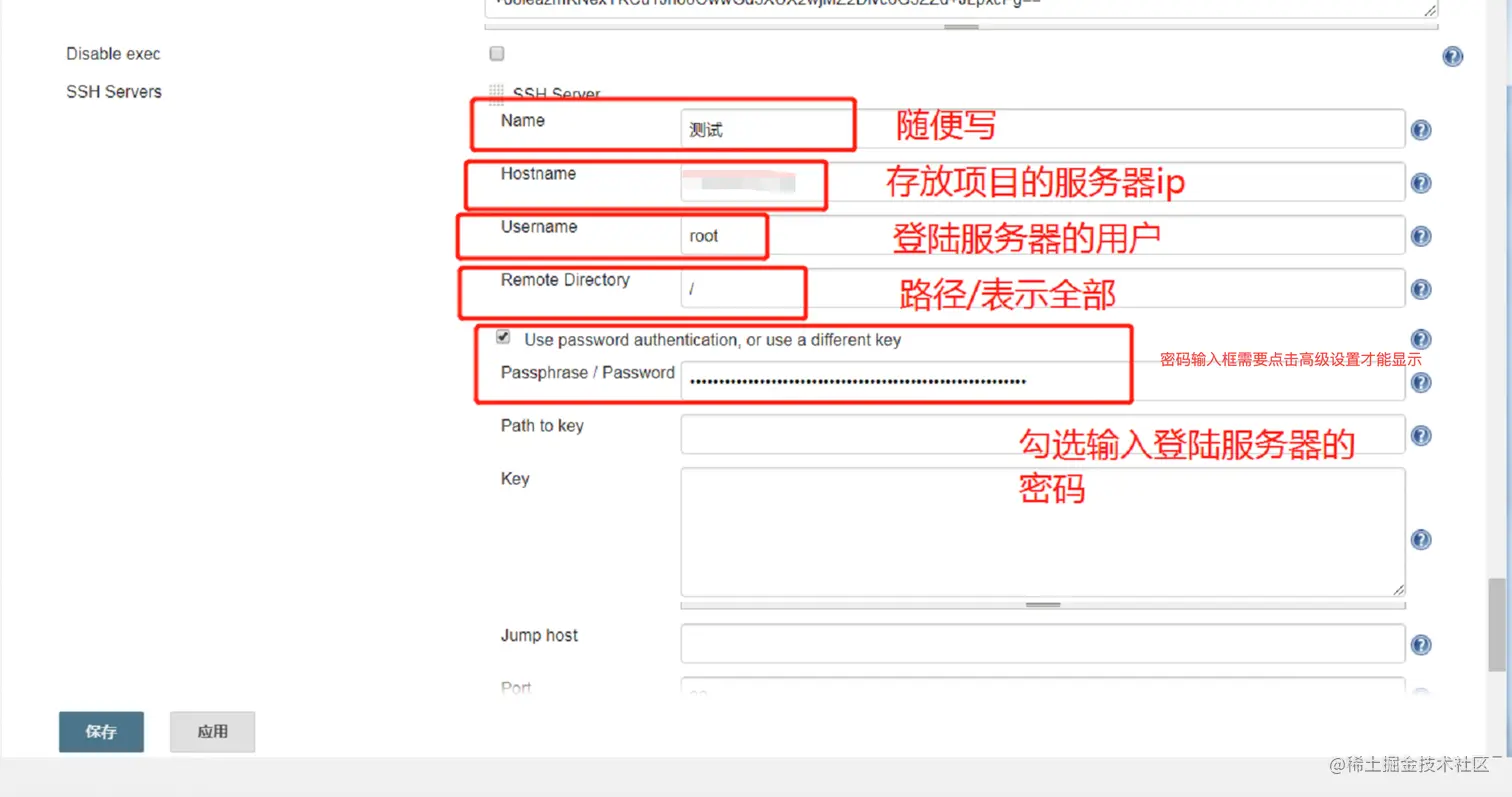Image resolution: width=1512 pixels, height=797 pixels.
Task: Click the Name input containing 测试
Action: tap(1042, 129)
